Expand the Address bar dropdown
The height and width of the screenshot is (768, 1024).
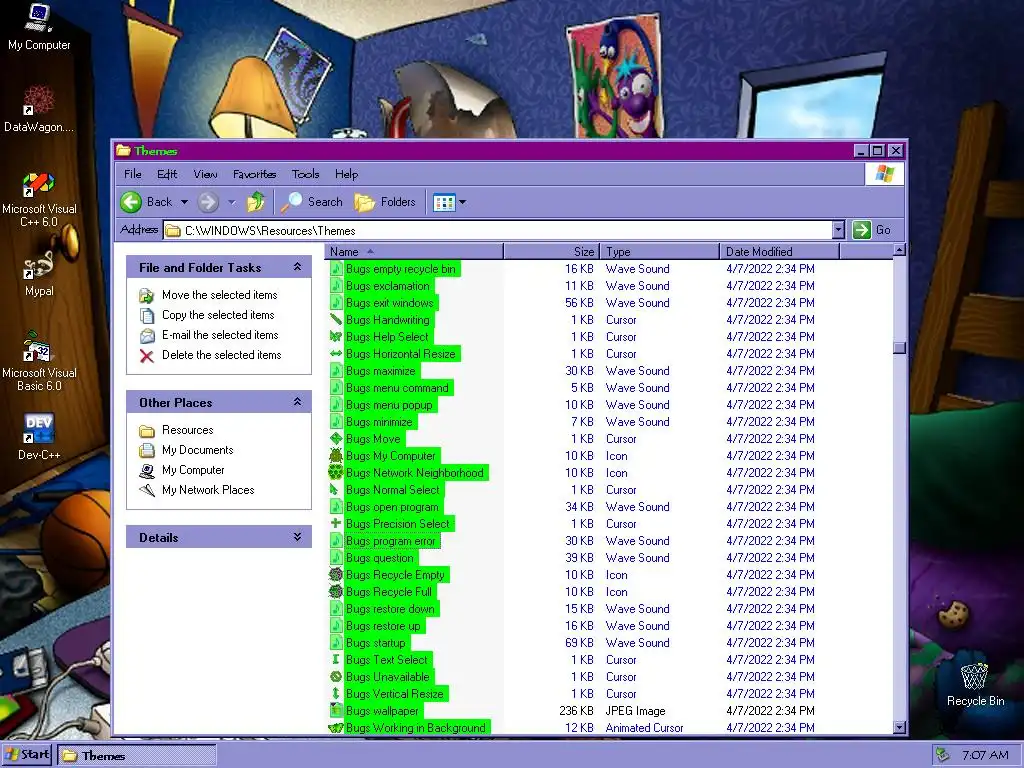pos(839,230)
